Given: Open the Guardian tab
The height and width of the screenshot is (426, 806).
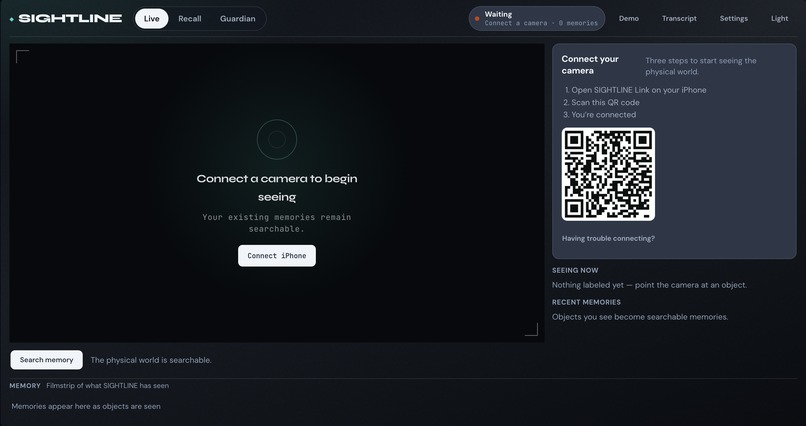Looking at the screenshot, I should [237, 18].
